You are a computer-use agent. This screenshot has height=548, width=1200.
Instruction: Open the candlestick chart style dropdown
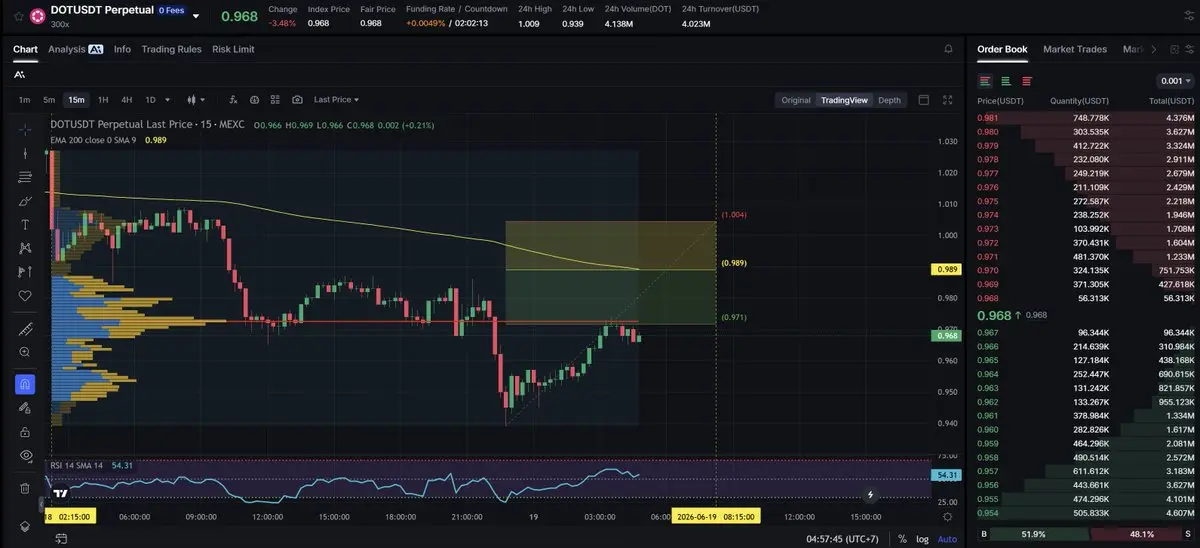pyautogui.click(x=196, y=100)
